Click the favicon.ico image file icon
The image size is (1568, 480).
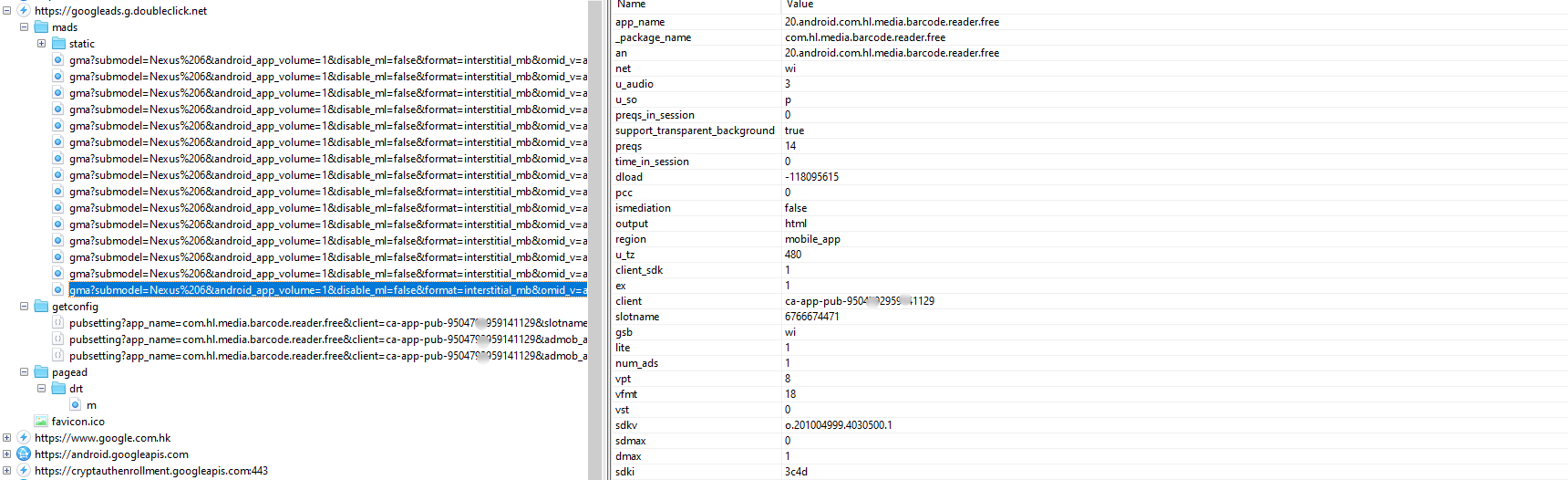(x=41, y=422)
